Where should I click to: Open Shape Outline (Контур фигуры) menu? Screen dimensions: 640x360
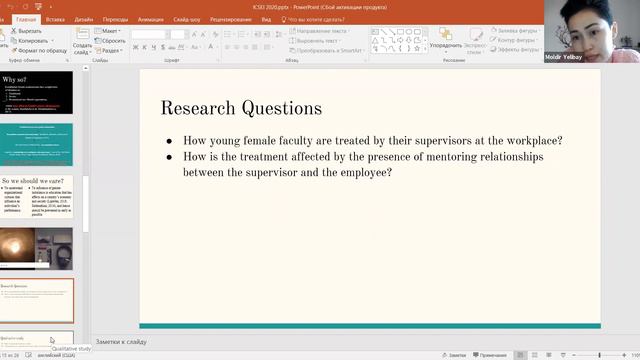click(x=514, y=40)
